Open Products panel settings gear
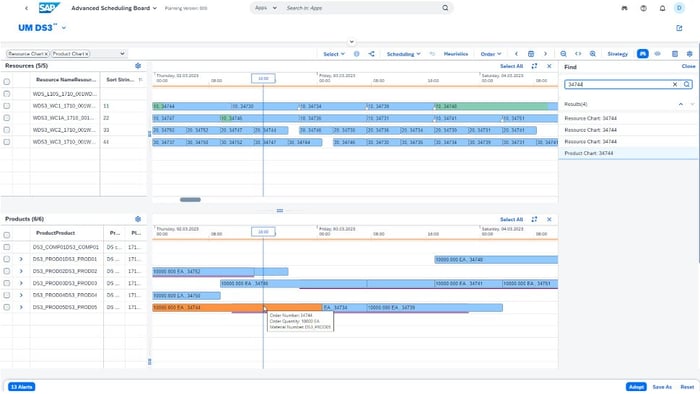 138,219
